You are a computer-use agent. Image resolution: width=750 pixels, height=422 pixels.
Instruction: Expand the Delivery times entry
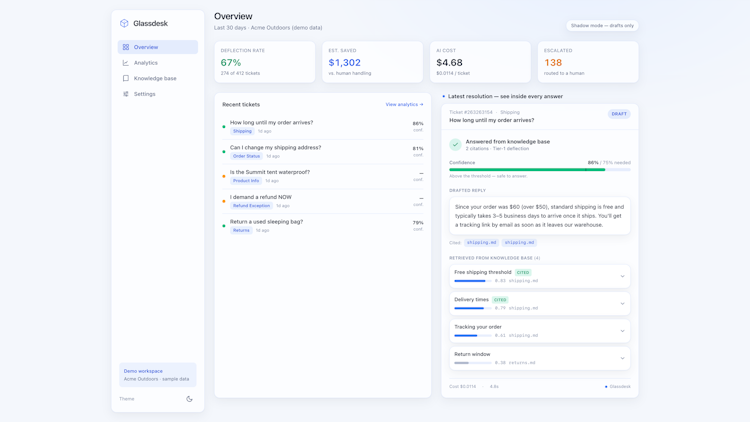click(x=540, y=303)
